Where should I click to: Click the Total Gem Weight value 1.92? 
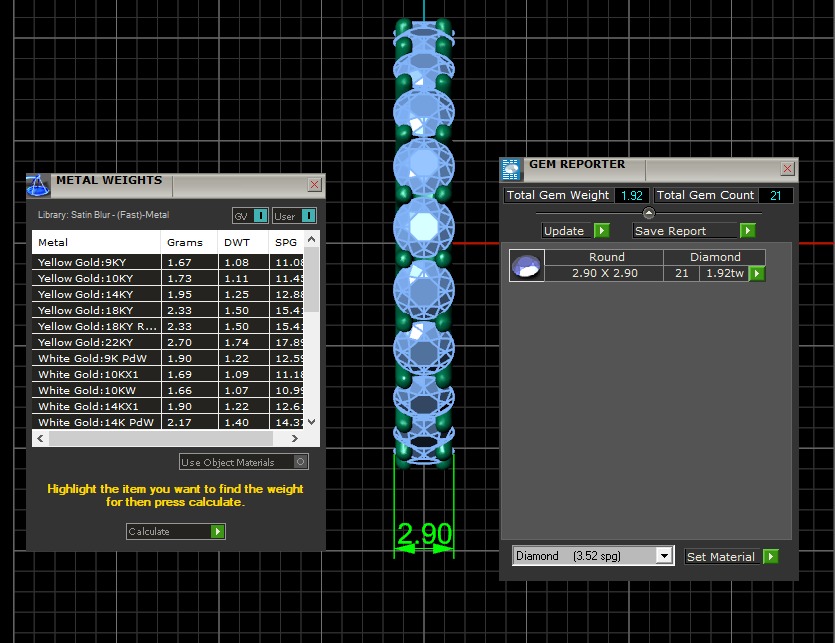[x=632, y=196]
